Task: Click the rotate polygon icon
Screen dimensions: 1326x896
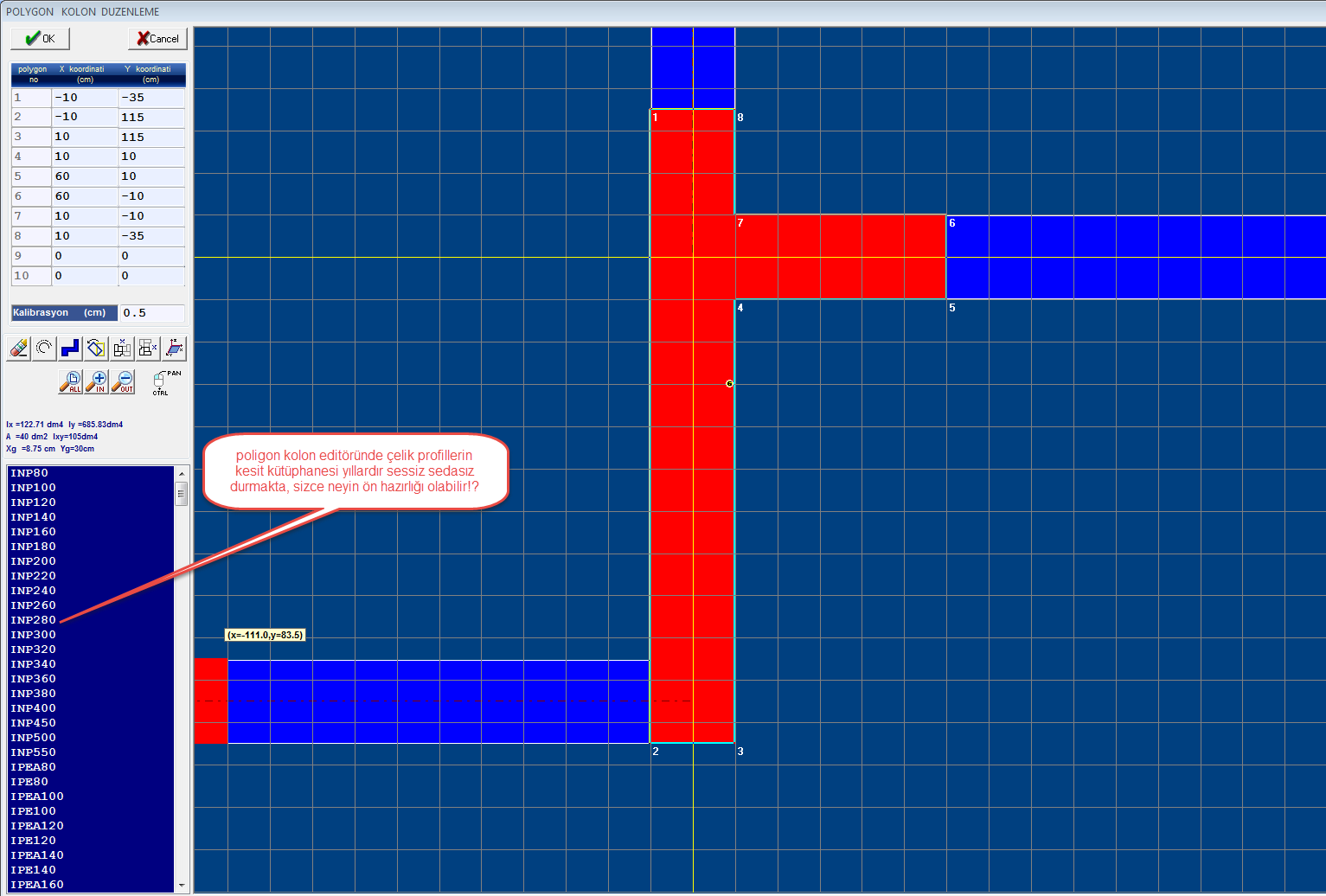Action: click(x=96, y=349)
